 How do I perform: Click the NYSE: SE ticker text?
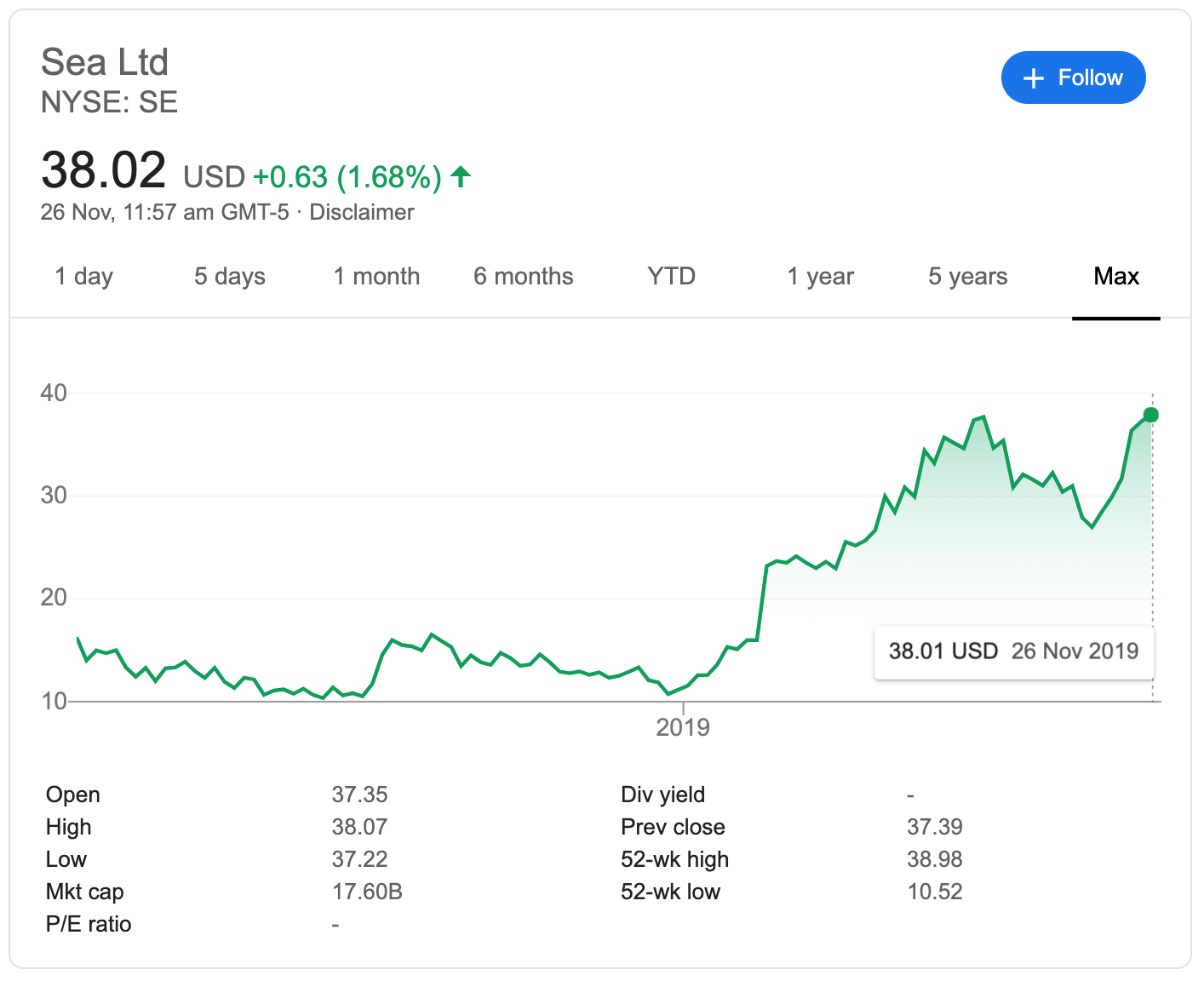(109, 102)
